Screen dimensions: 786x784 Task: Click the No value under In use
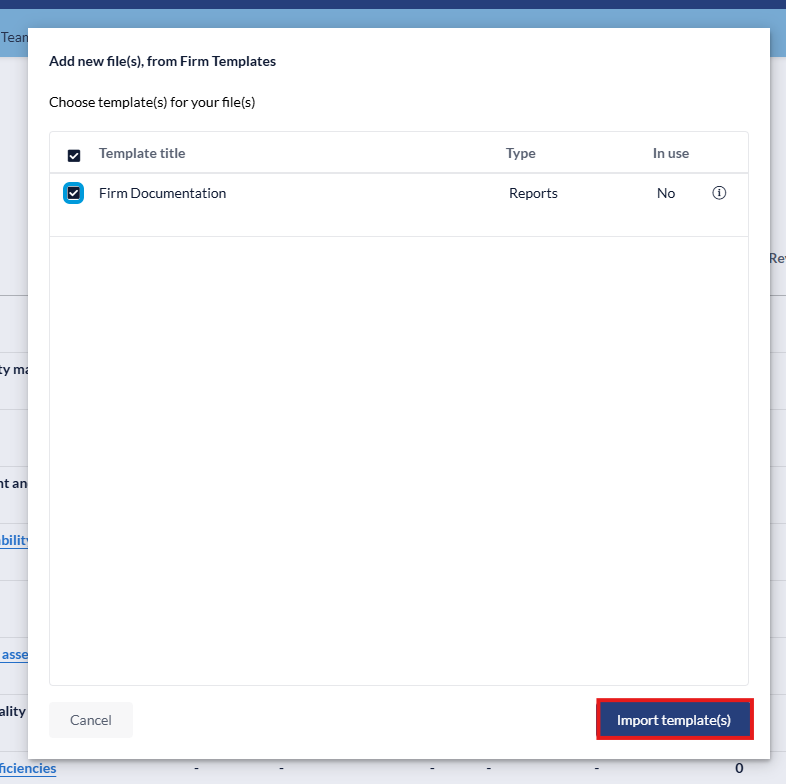coord(666,193)
